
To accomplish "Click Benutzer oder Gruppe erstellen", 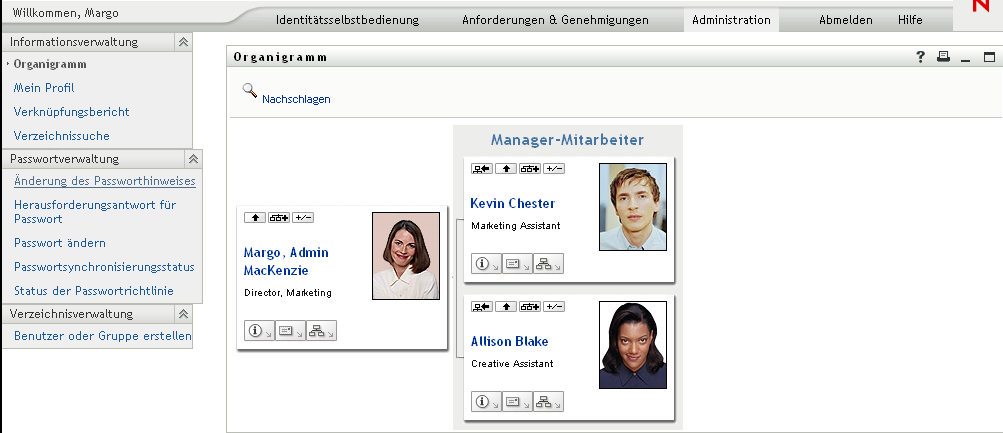I will (102, 336).
